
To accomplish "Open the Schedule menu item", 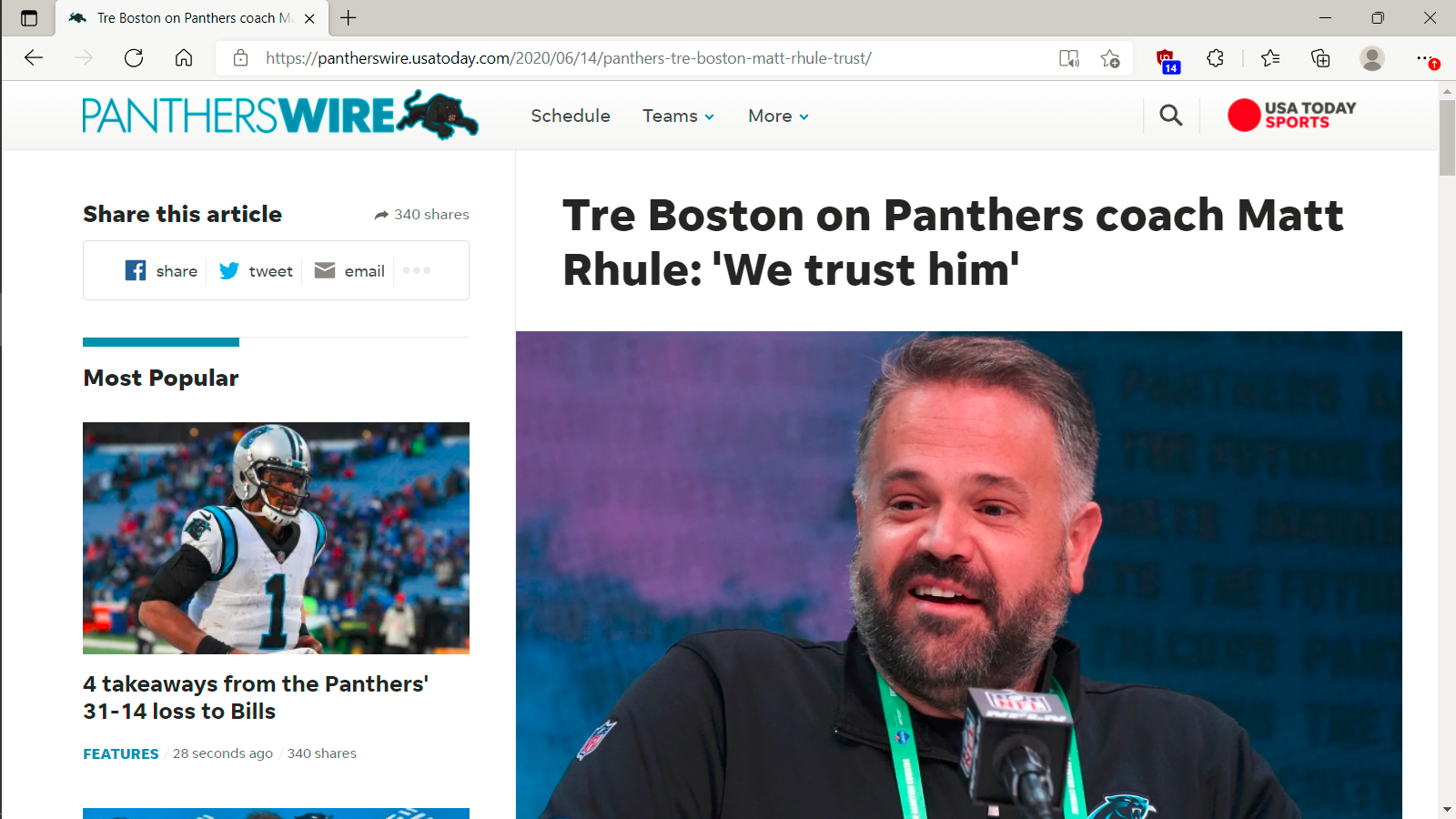I will [x=571, y=116].
